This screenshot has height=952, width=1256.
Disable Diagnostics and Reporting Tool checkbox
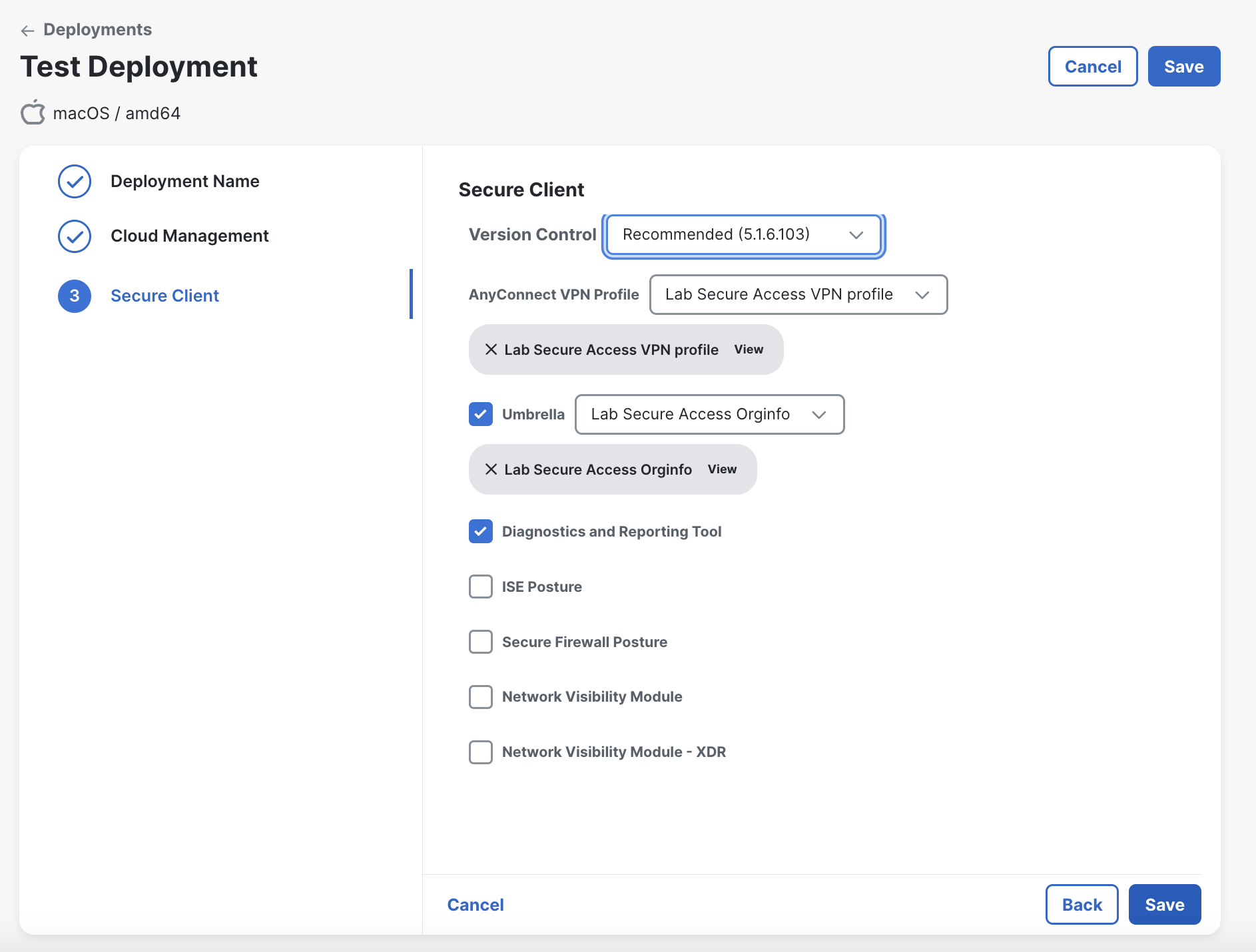[x=481, y=531]
